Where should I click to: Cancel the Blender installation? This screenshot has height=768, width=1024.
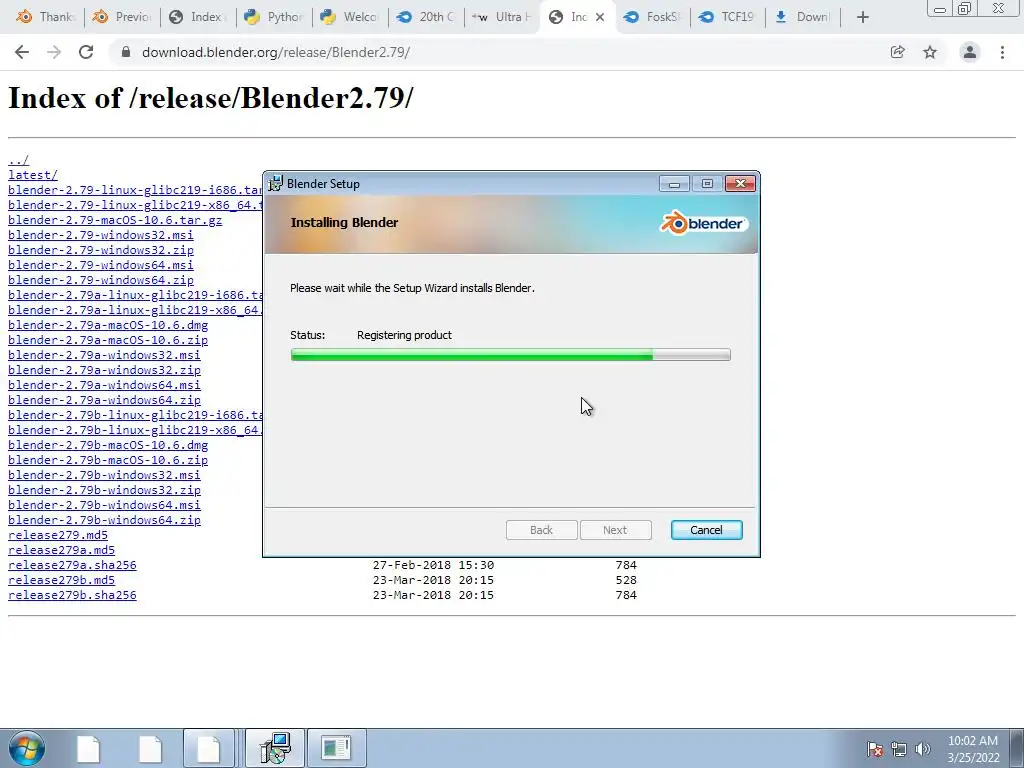click(x=707, y=530)
